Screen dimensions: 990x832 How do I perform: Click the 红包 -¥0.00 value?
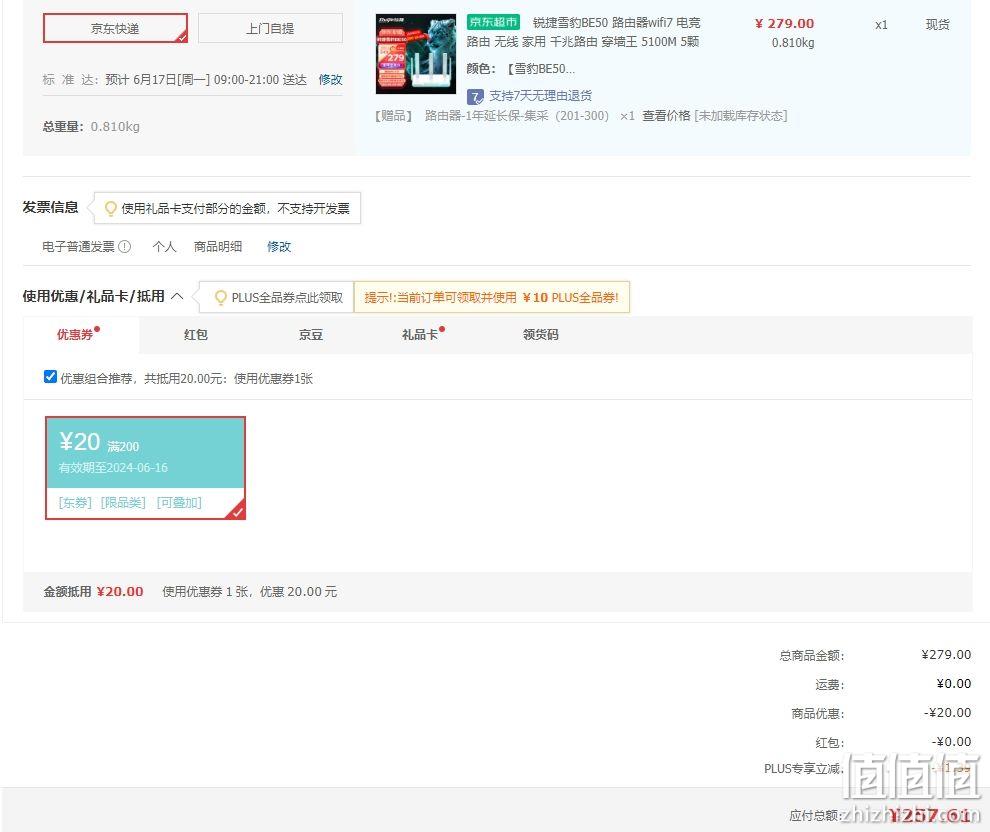[951, 742]
